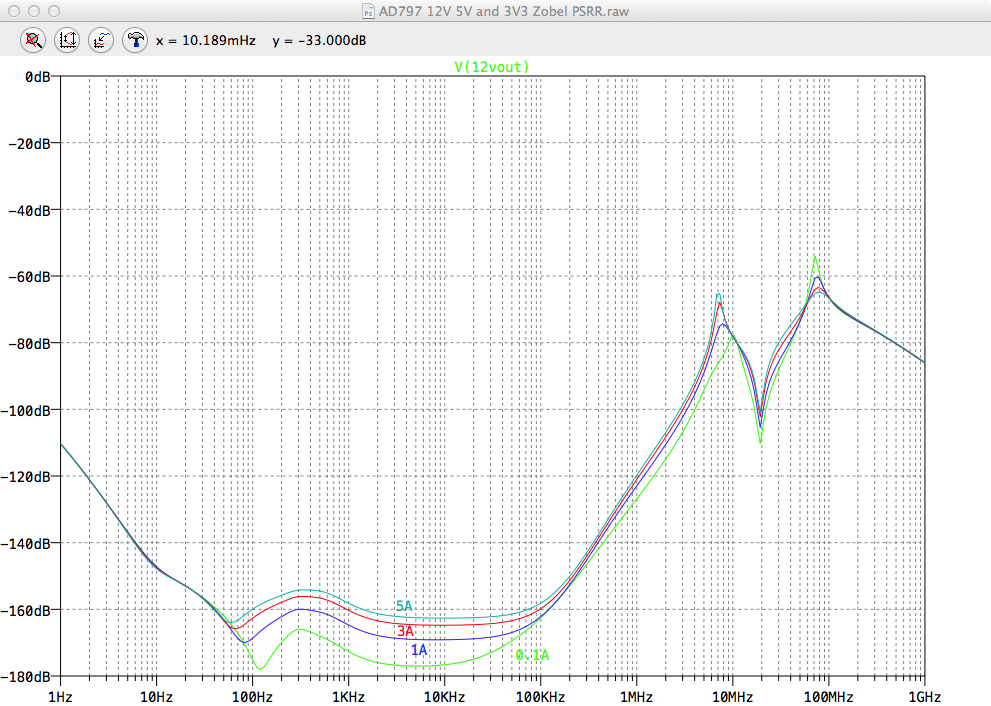991x706 pixels.
Task: Open the hammer control panel icon
Action: coord(135,40)
